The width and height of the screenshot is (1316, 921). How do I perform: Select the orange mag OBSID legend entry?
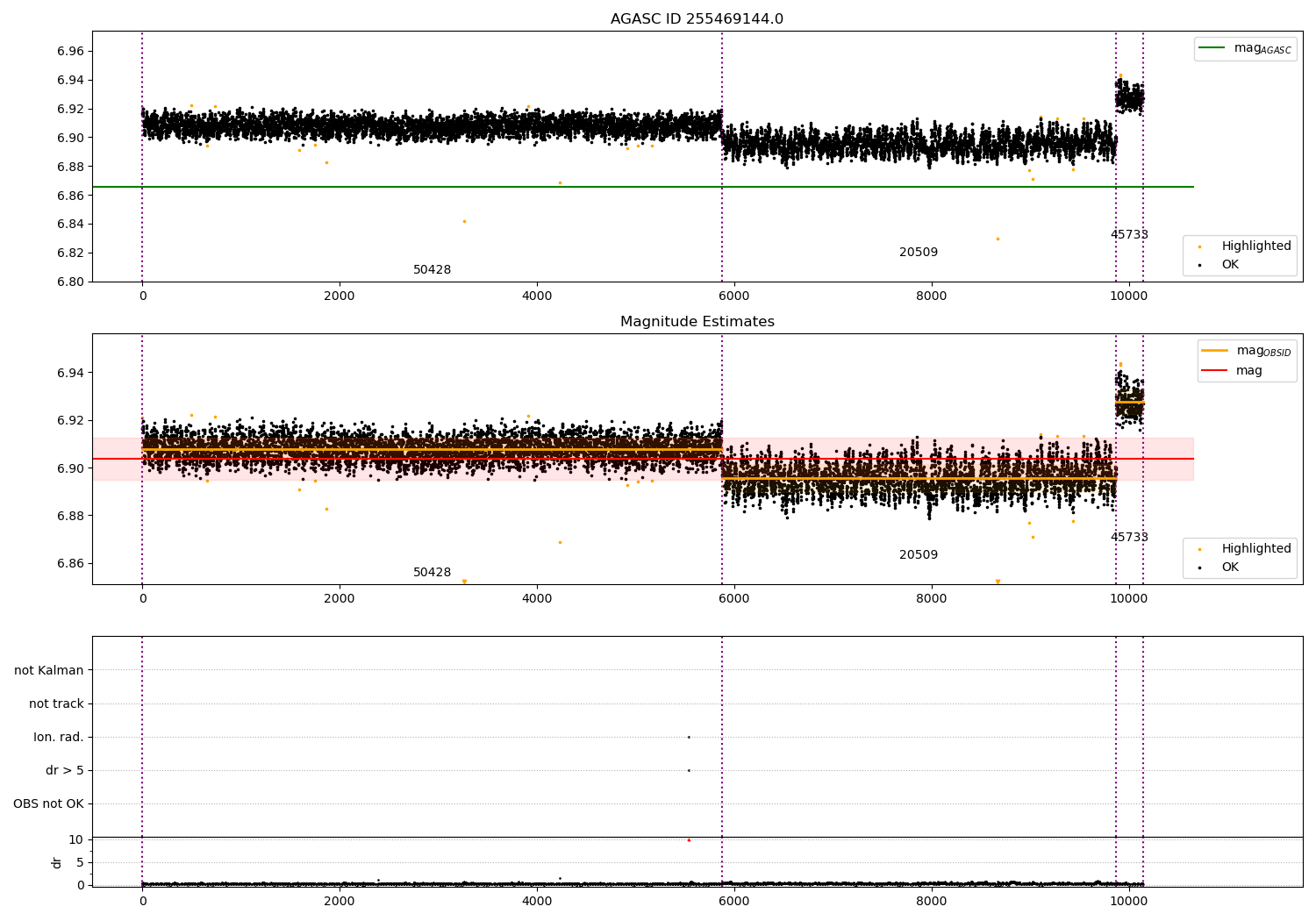[x=1215, y=351]
